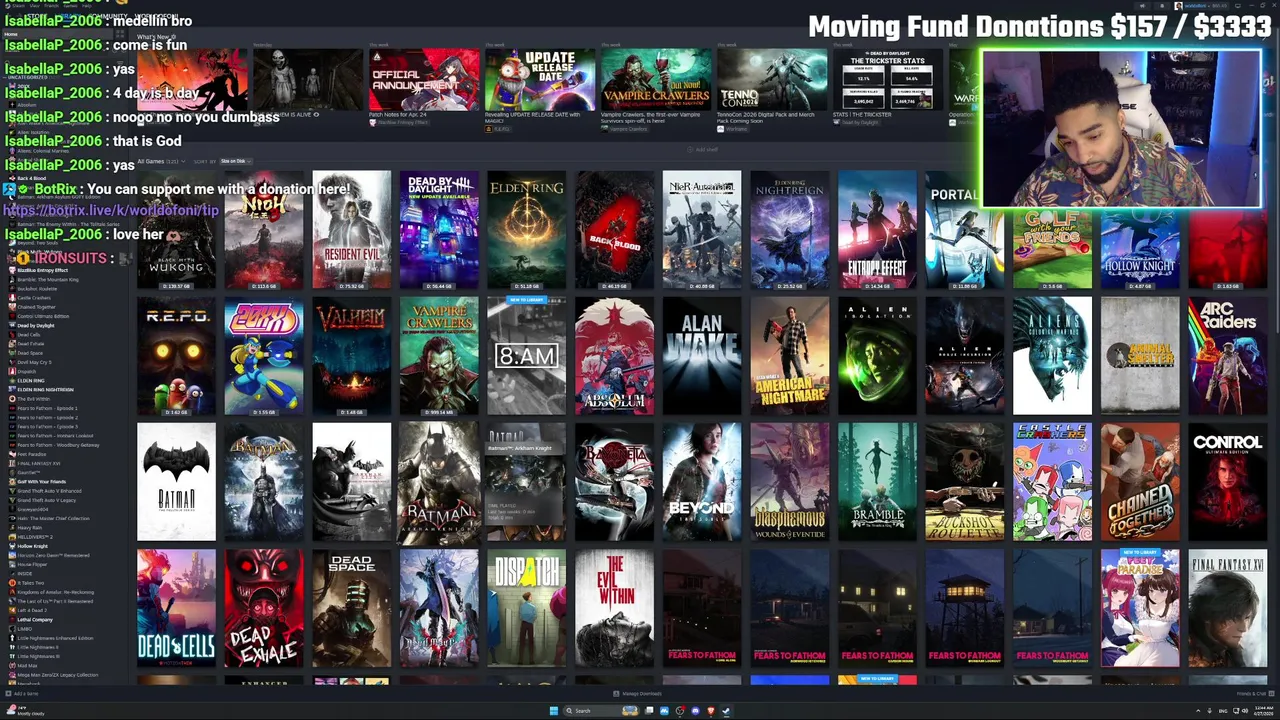This screenshot has width=1280, height=720.
Task: Open What's New settings gear
Action: (174, 37)
